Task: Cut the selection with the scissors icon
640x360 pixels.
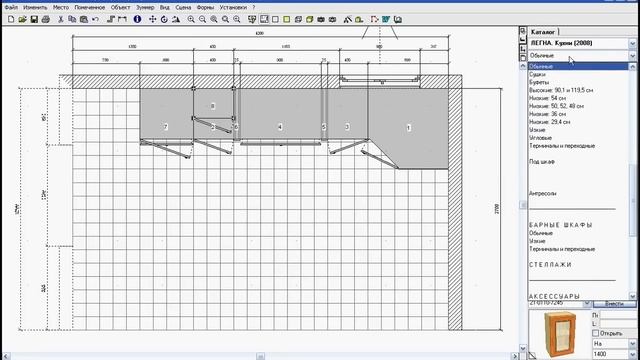Action: click(x=61, y=19)
